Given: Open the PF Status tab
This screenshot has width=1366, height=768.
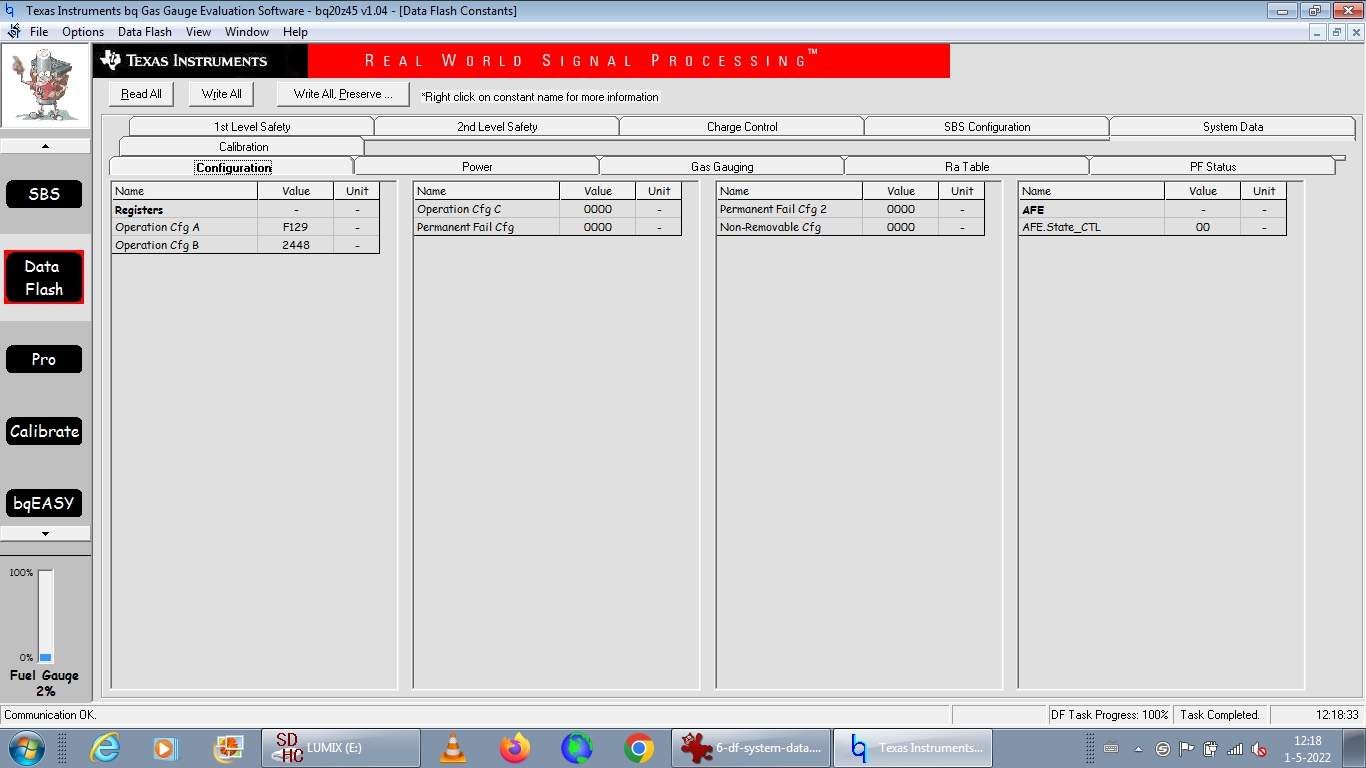Looking at the screenshot, I should point(1213,167).
